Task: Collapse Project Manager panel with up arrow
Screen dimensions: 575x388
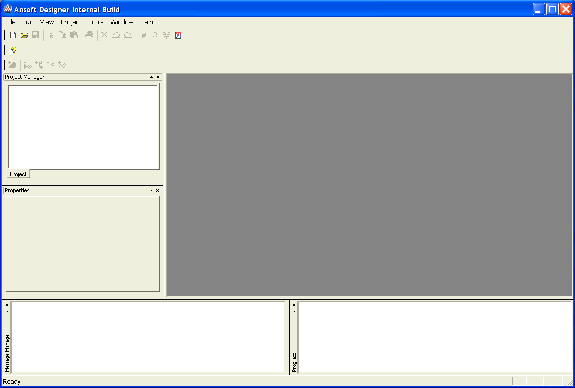Action: tap(151, 77)
